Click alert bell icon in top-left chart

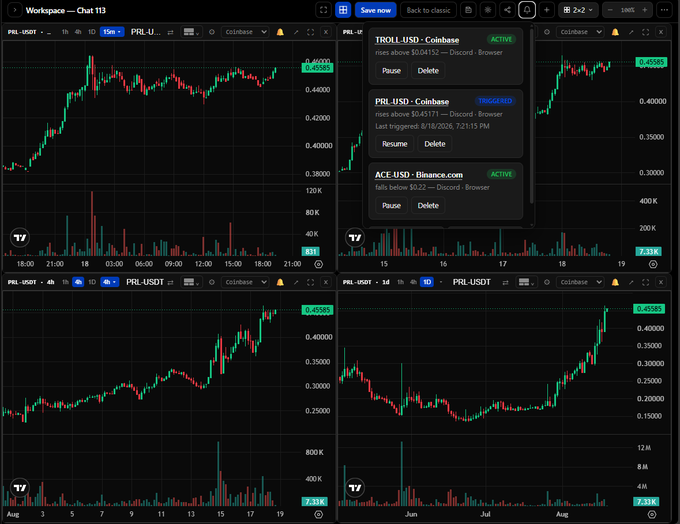280,32
